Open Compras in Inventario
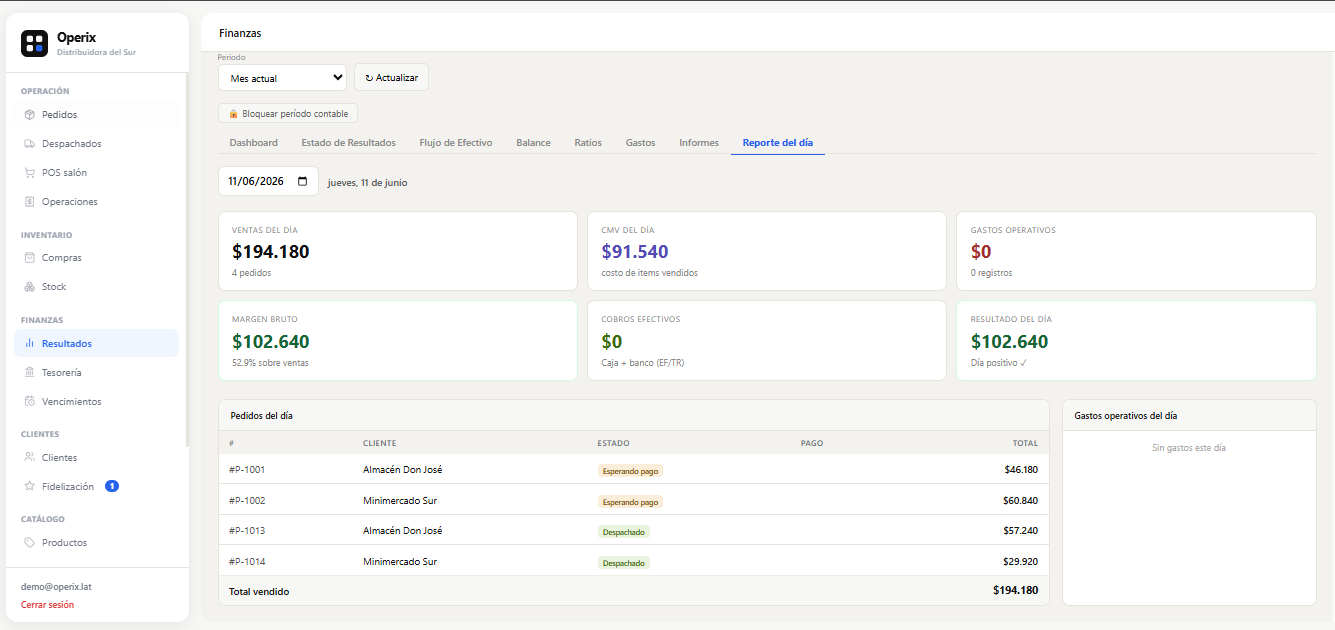Screen dimensions: 1335x630 (x=97, y=258)
